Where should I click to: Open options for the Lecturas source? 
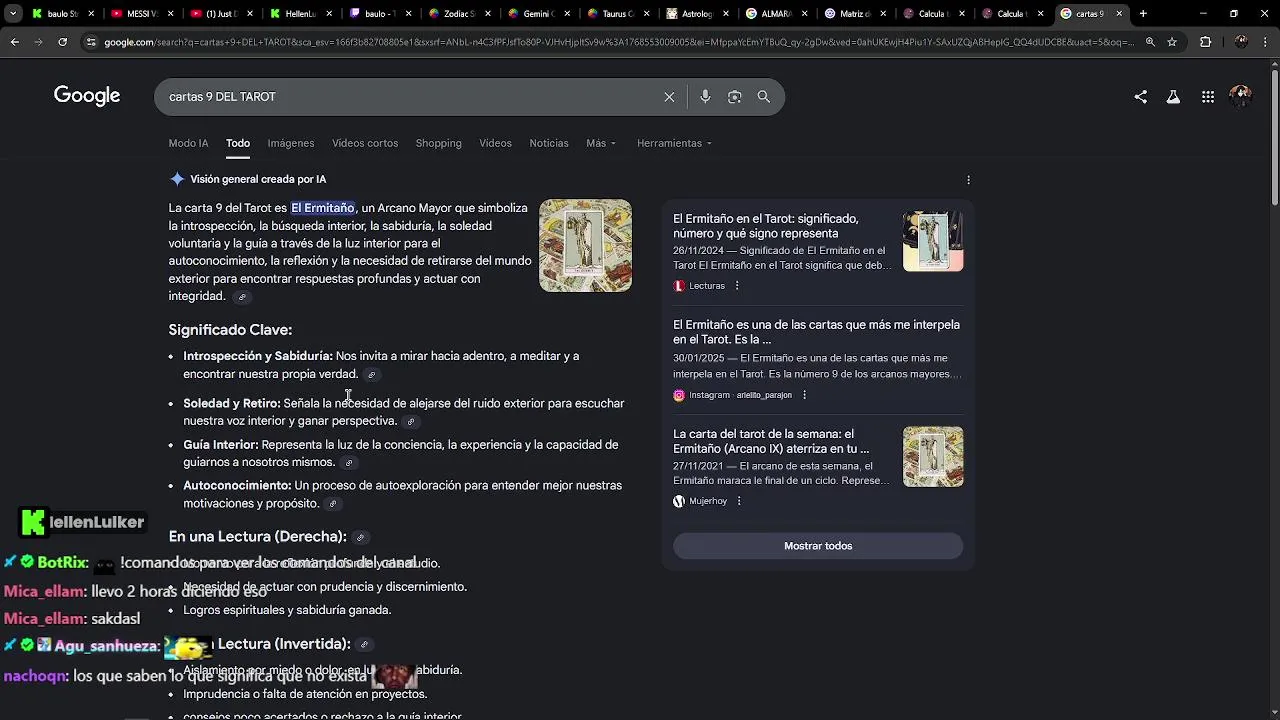click(x=737, y=286)
